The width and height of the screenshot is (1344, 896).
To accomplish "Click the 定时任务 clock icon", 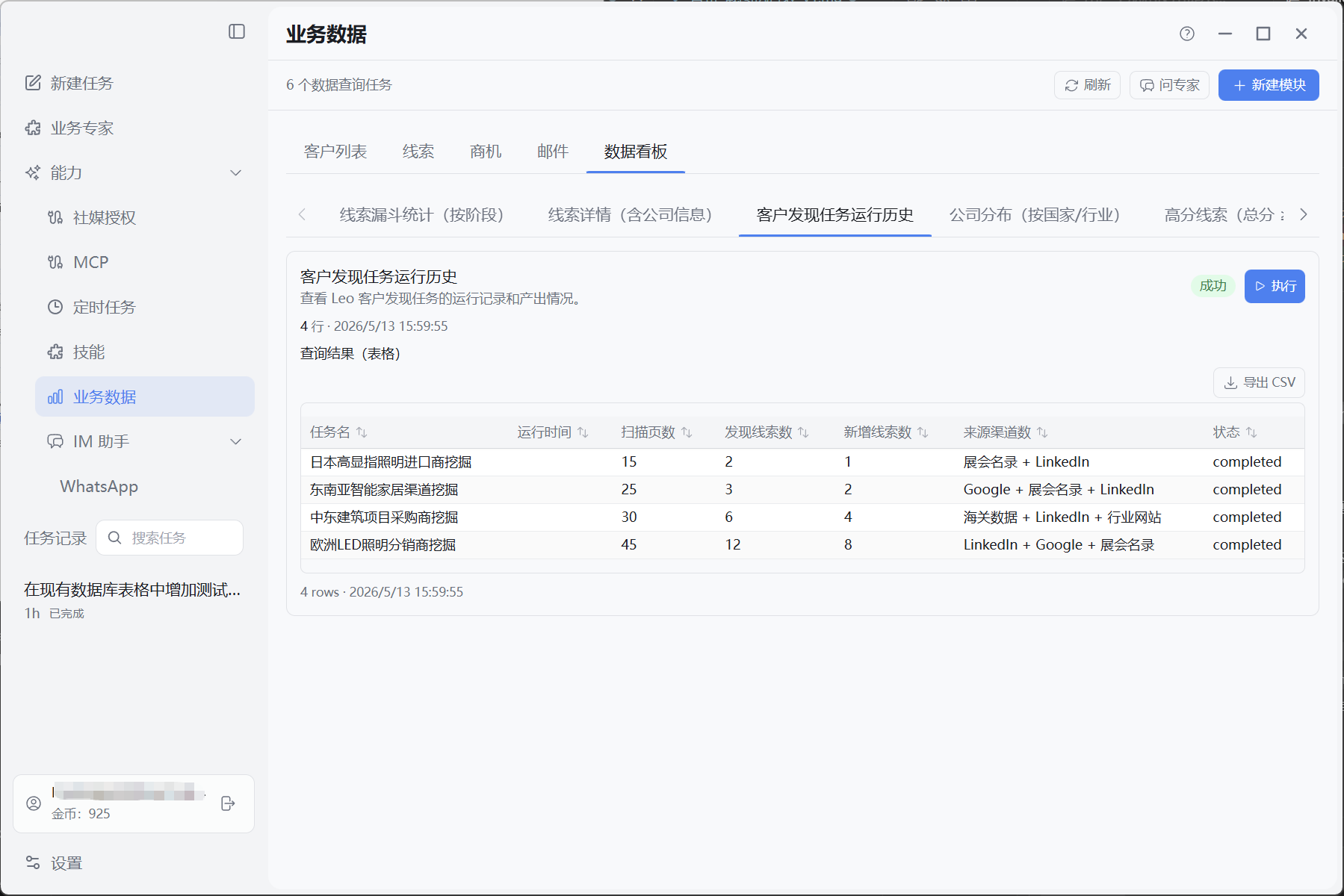I will tap(55, 307).
